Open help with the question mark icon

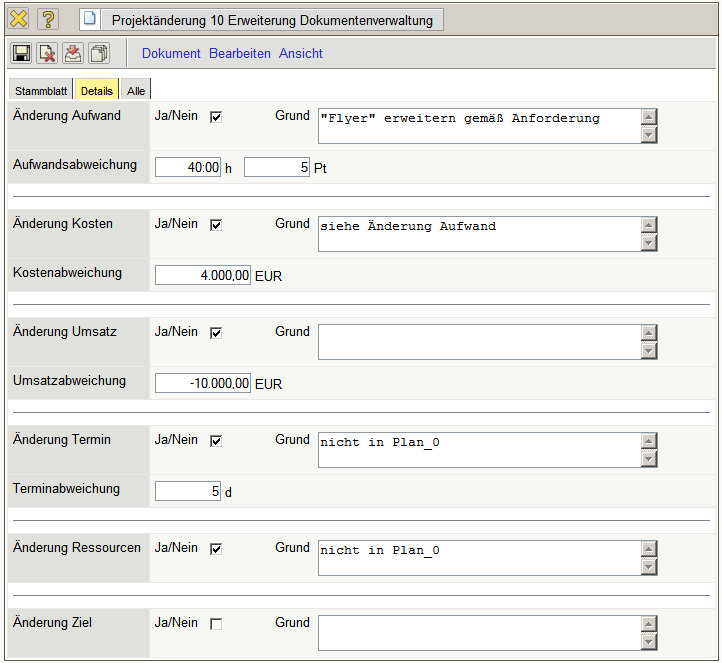click(x=48, y=19)
